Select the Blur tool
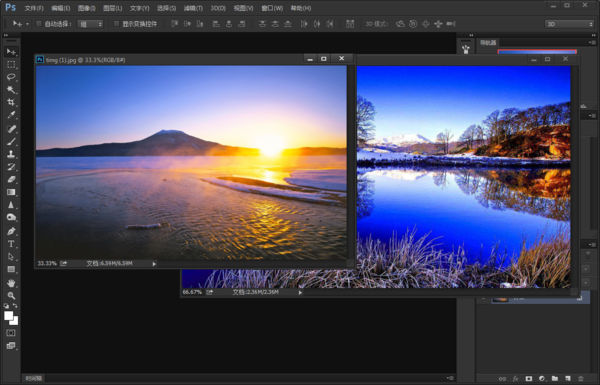This screenshot has width=600, height=385. coord(11,205)
